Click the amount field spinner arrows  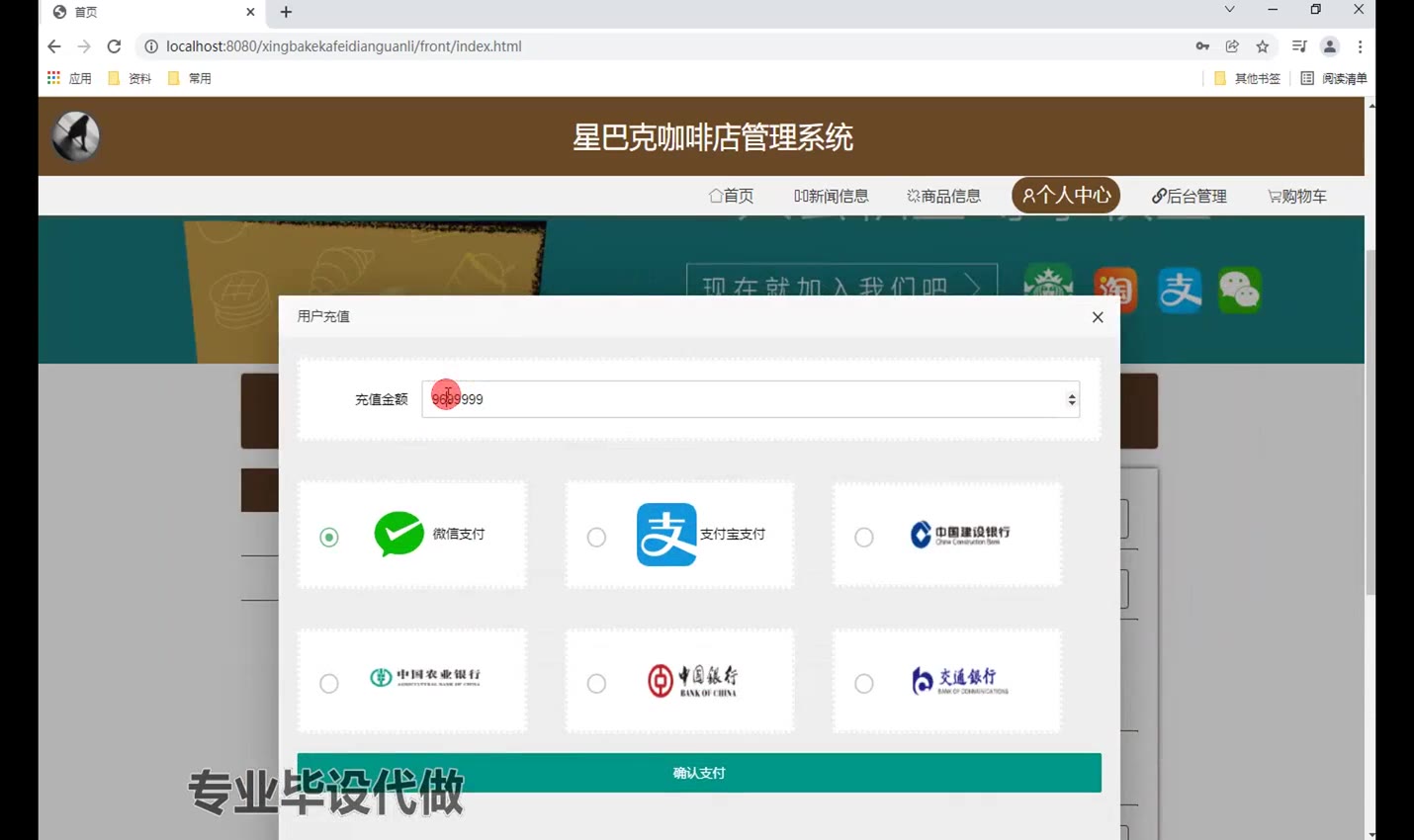pos(1071,399)
